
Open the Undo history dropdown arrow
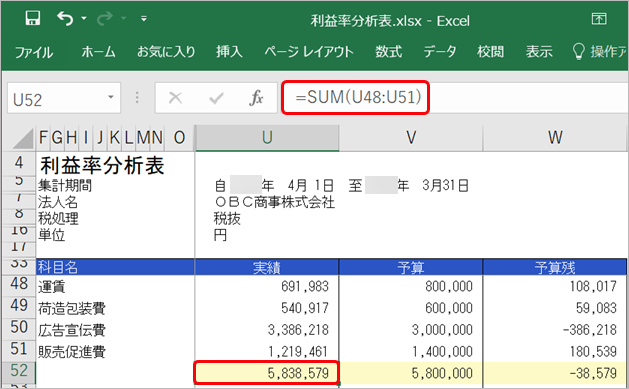(x=84, y=19)
